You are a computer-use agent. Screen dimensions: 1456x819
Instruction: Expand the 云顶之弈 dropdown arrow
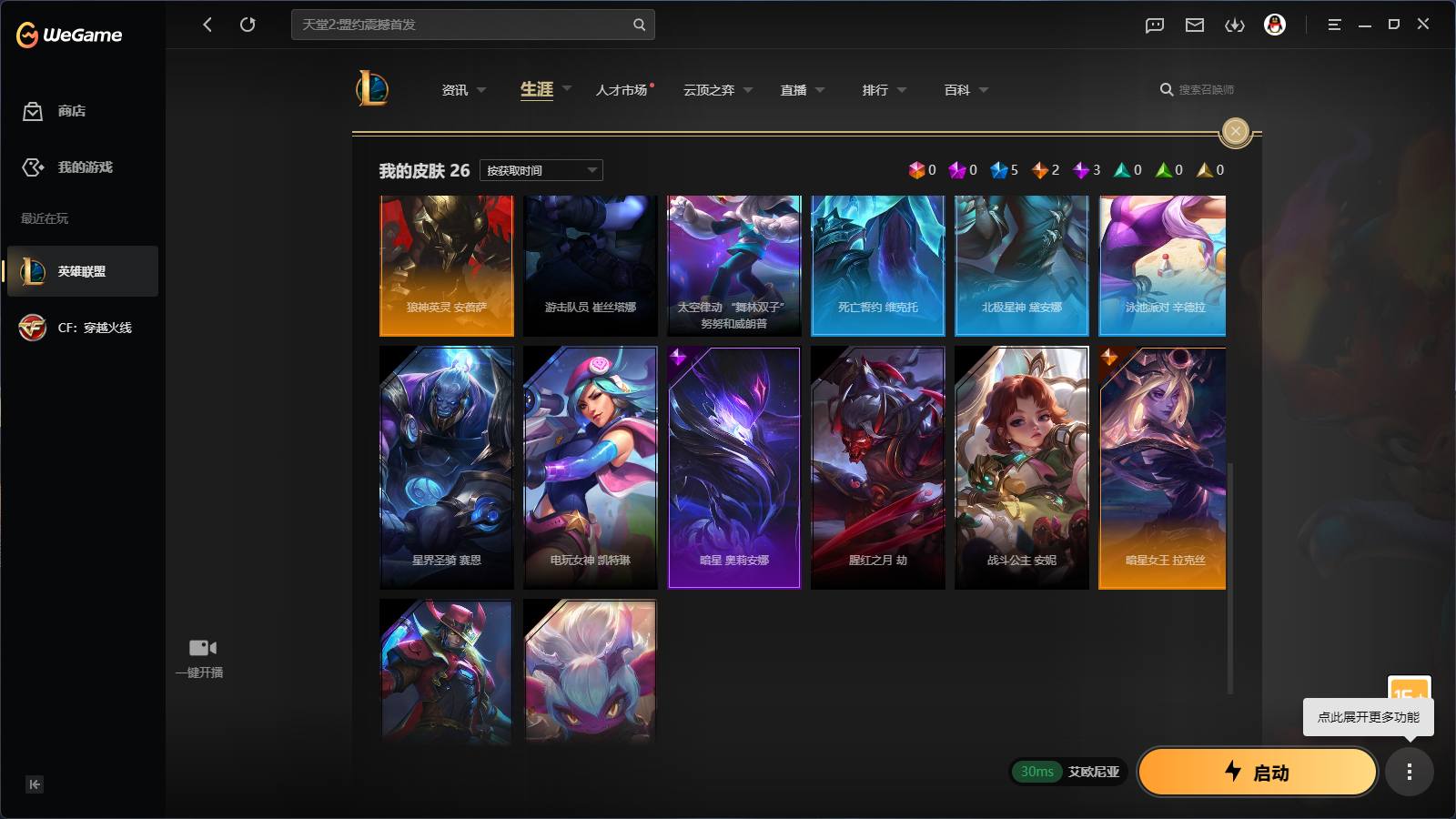pos(748,90)
